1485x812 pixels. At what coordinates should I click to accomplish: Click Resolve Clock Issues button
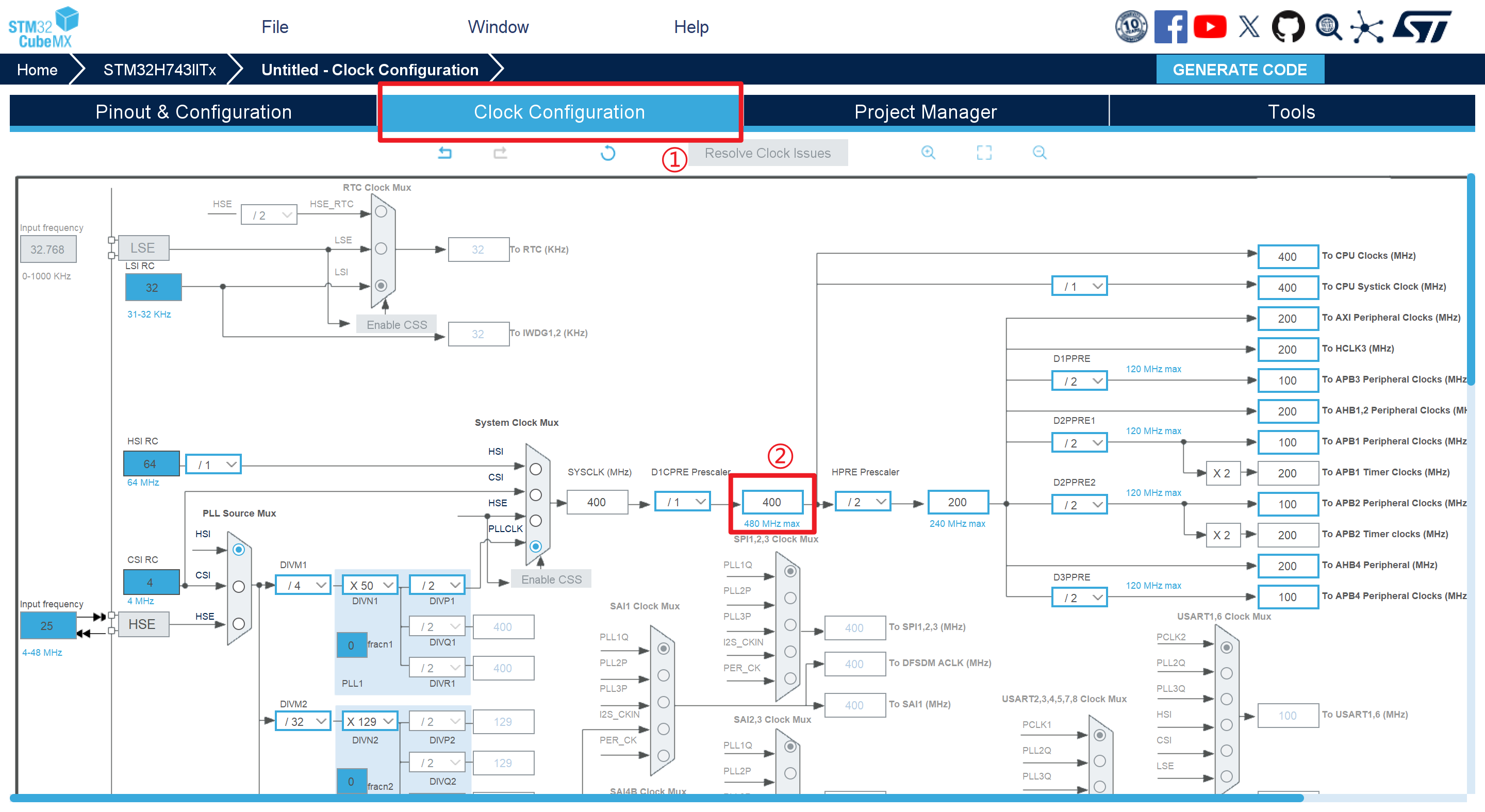(768, 153)
